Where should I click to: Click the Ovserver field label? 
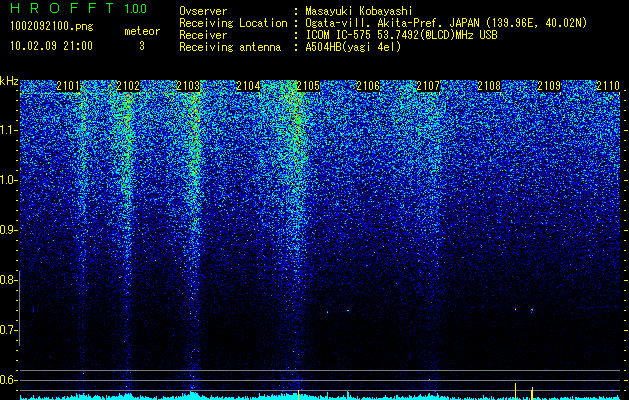(203, 11)
